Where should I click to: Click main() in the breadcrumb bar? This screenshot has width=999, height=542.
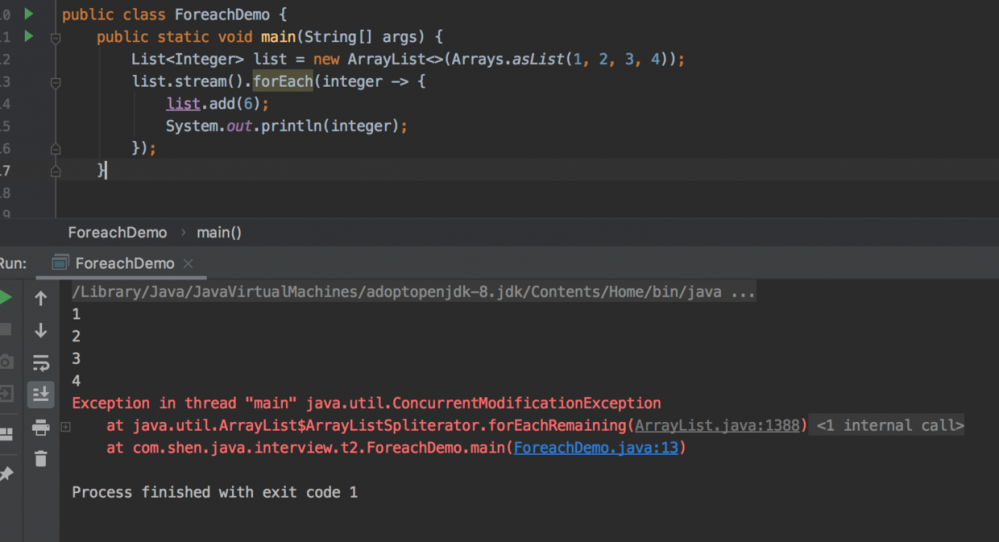[219, 232]
